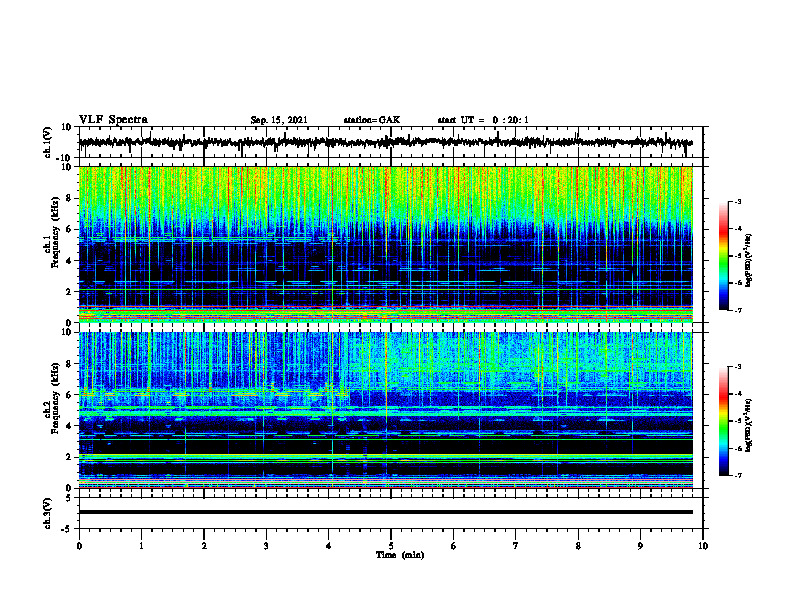This screenshot has width=792, height=612.
Task: Click time-axis tick label "0"
Action: point(79,546)
